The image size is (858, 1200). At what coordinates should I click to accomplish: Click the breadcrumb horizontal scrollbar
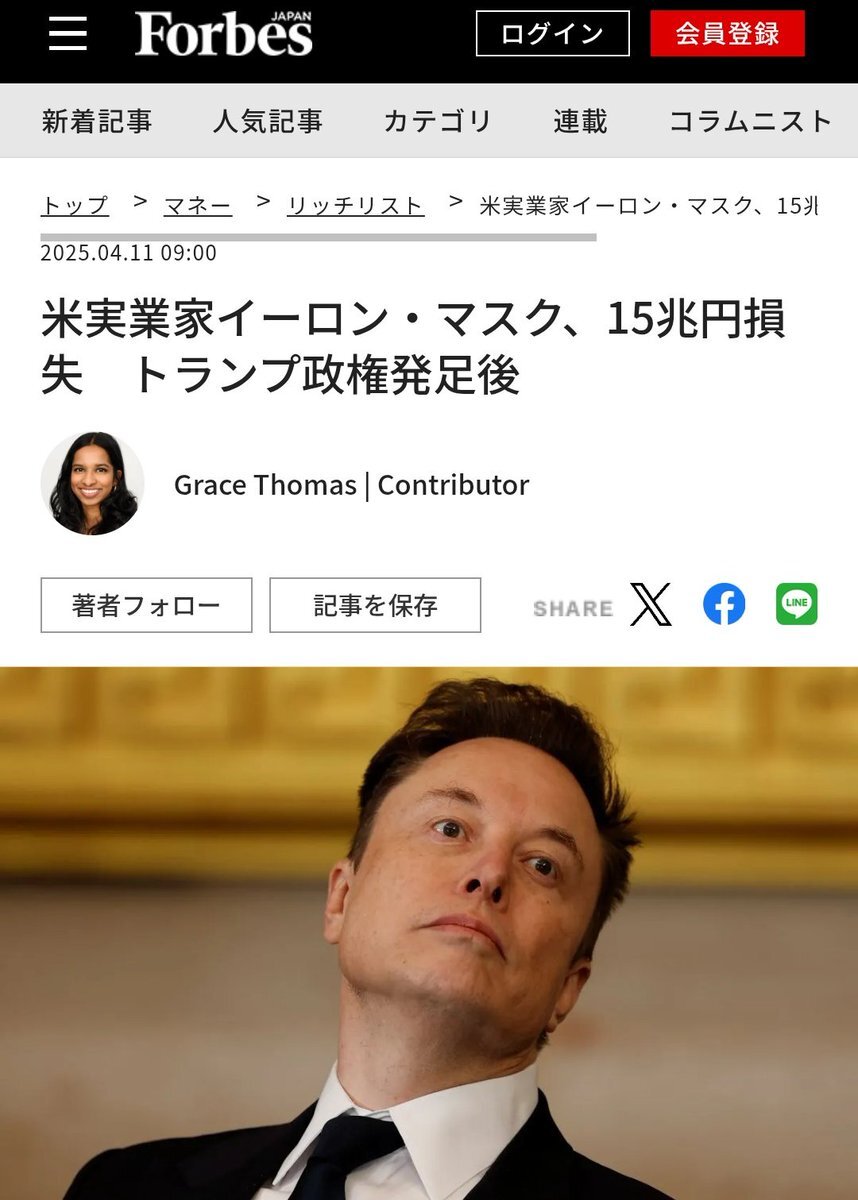318,238
